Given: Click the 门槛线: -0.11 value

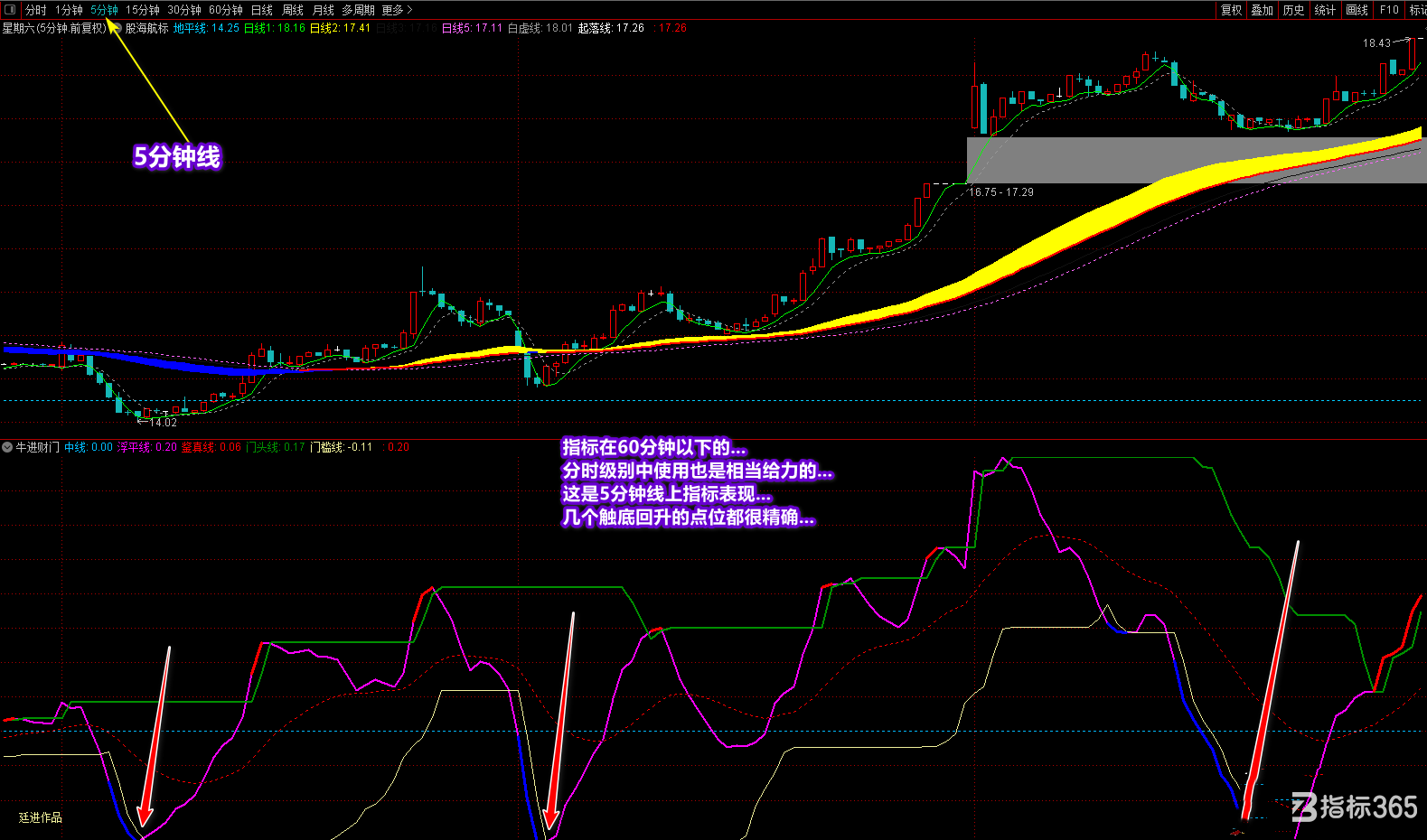Looking at the screenshot, I should pyautogui.click(x=341, y=447).
